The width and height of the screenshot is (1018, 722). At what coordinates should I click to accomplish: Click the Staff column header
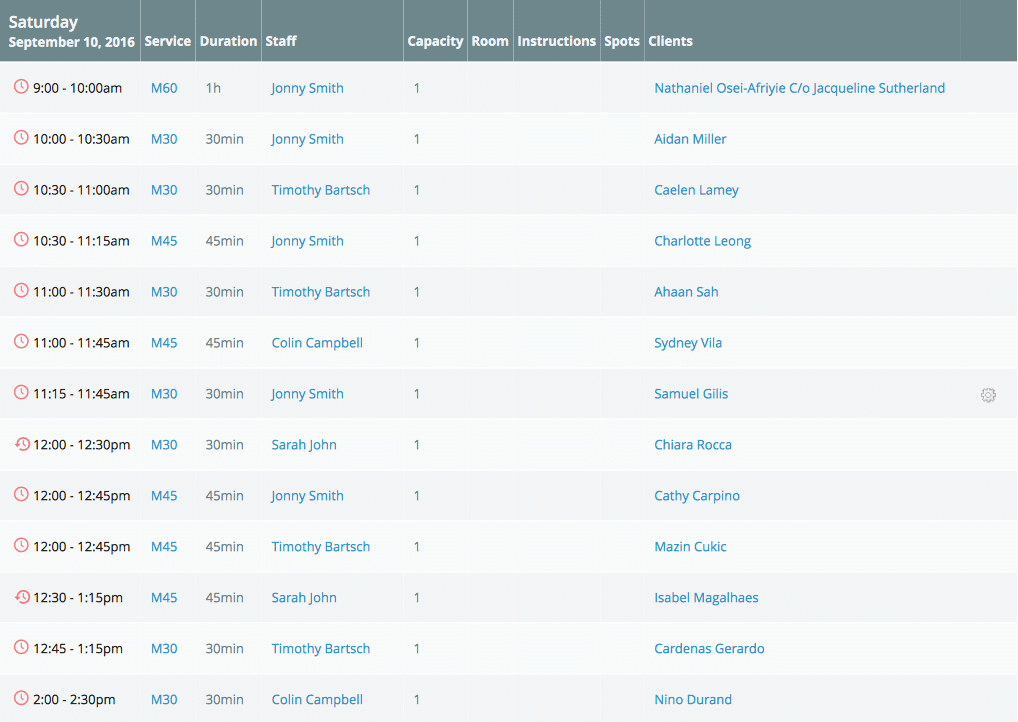point(281,41)
